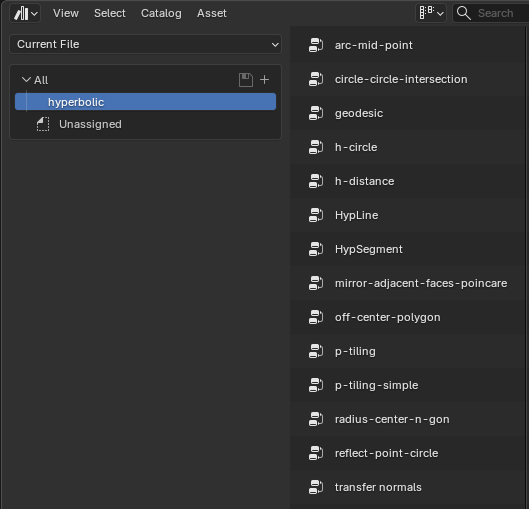Click the Unassigned catalog dotted-page icon
529x509 pixels.
click(43, 124)
